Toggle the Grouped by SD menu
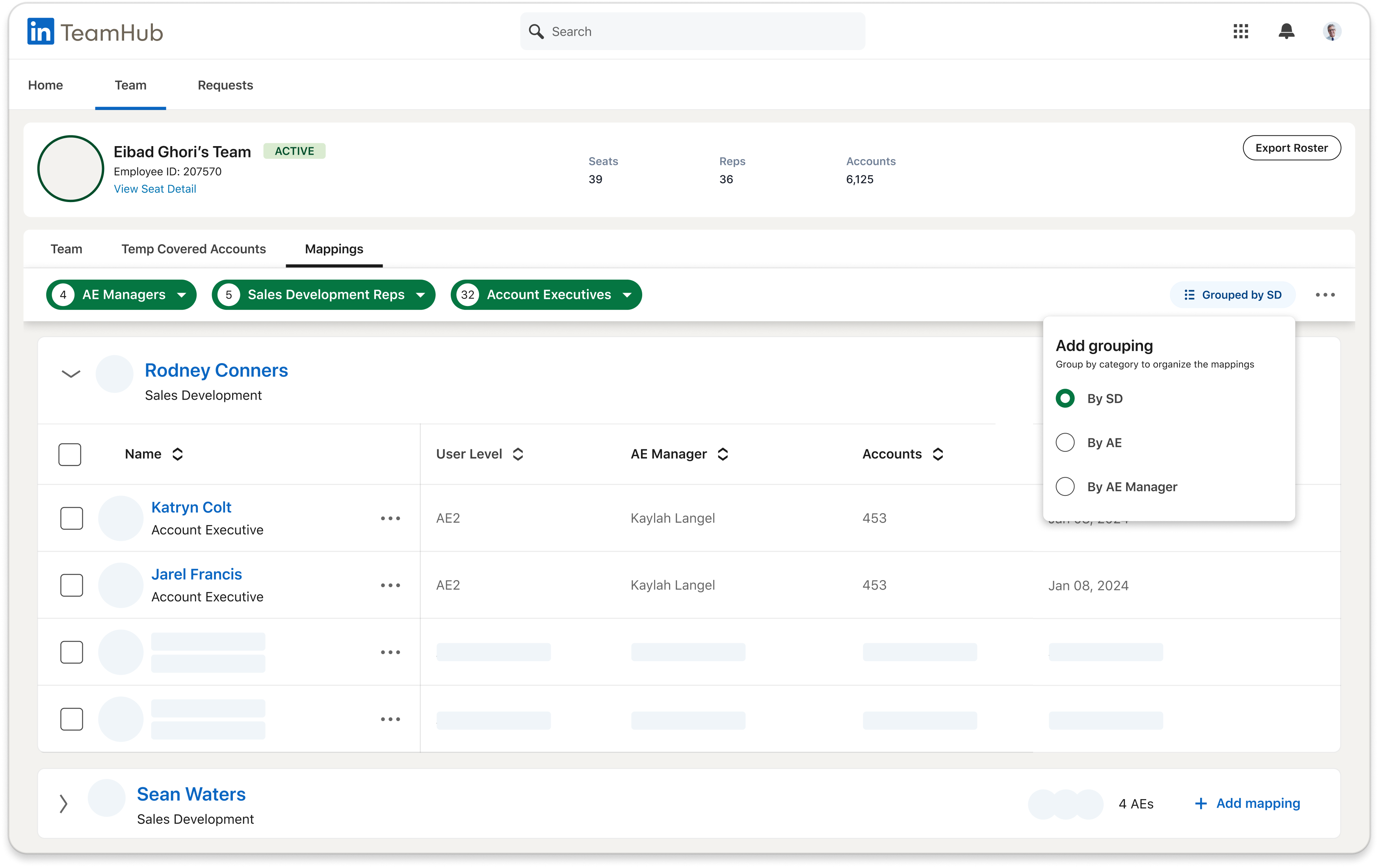This screenshot has height=868, width=1379. [x=1233, y=295]
